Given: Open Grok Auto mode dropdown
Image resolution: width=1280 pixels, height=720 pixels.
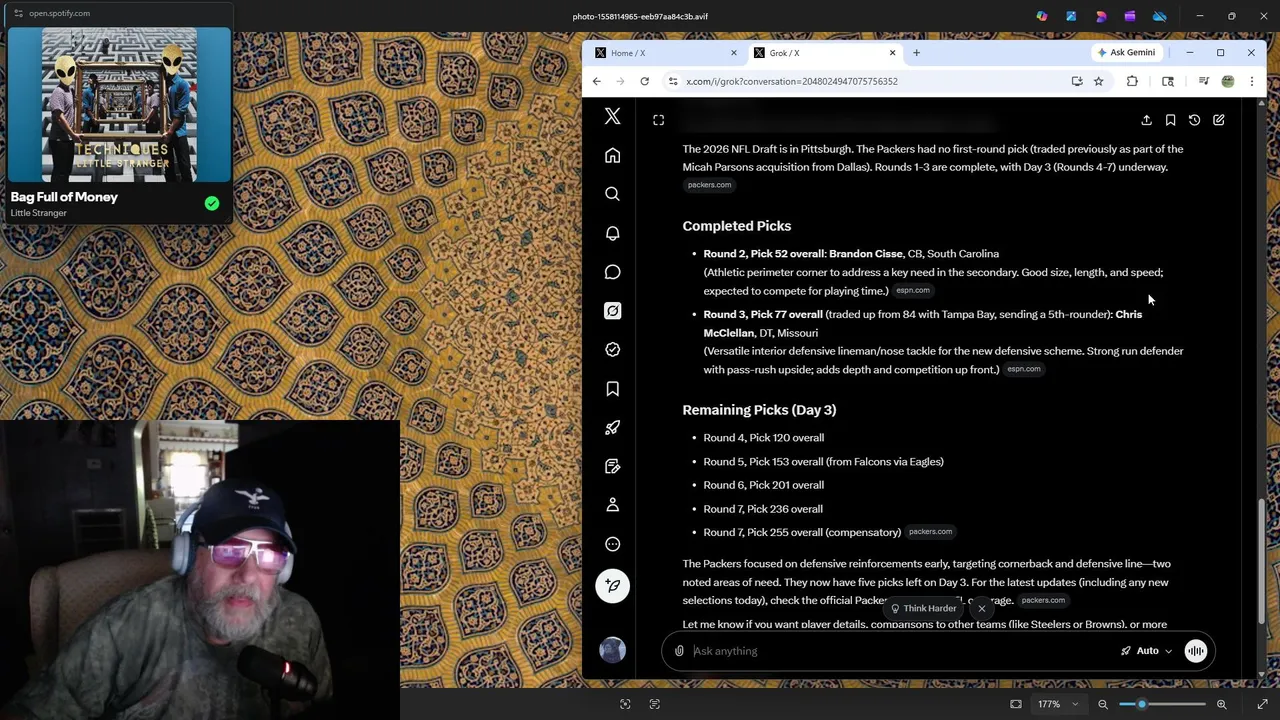Looking at the screenshot, I should click(1146, 651).
